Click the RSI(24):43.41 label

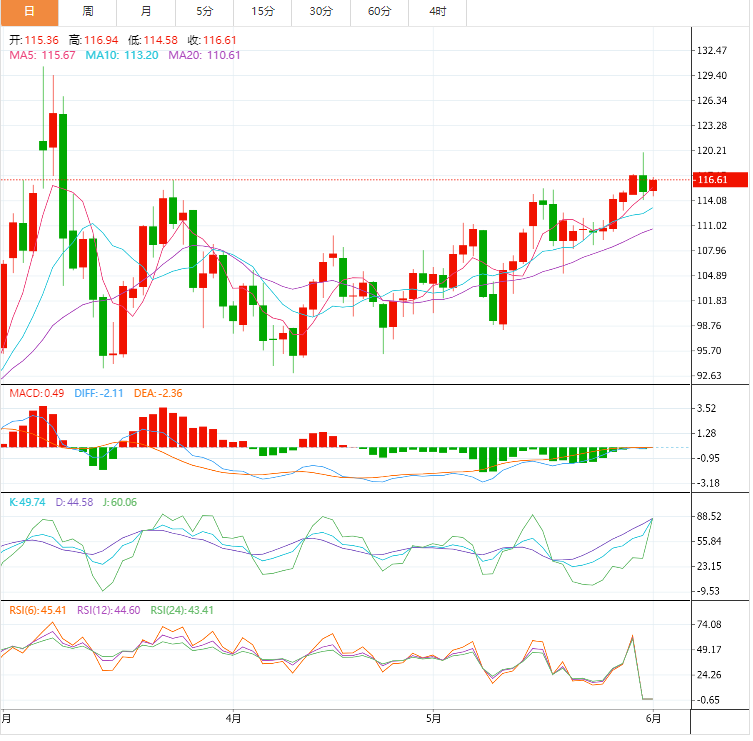click(182, 610)
